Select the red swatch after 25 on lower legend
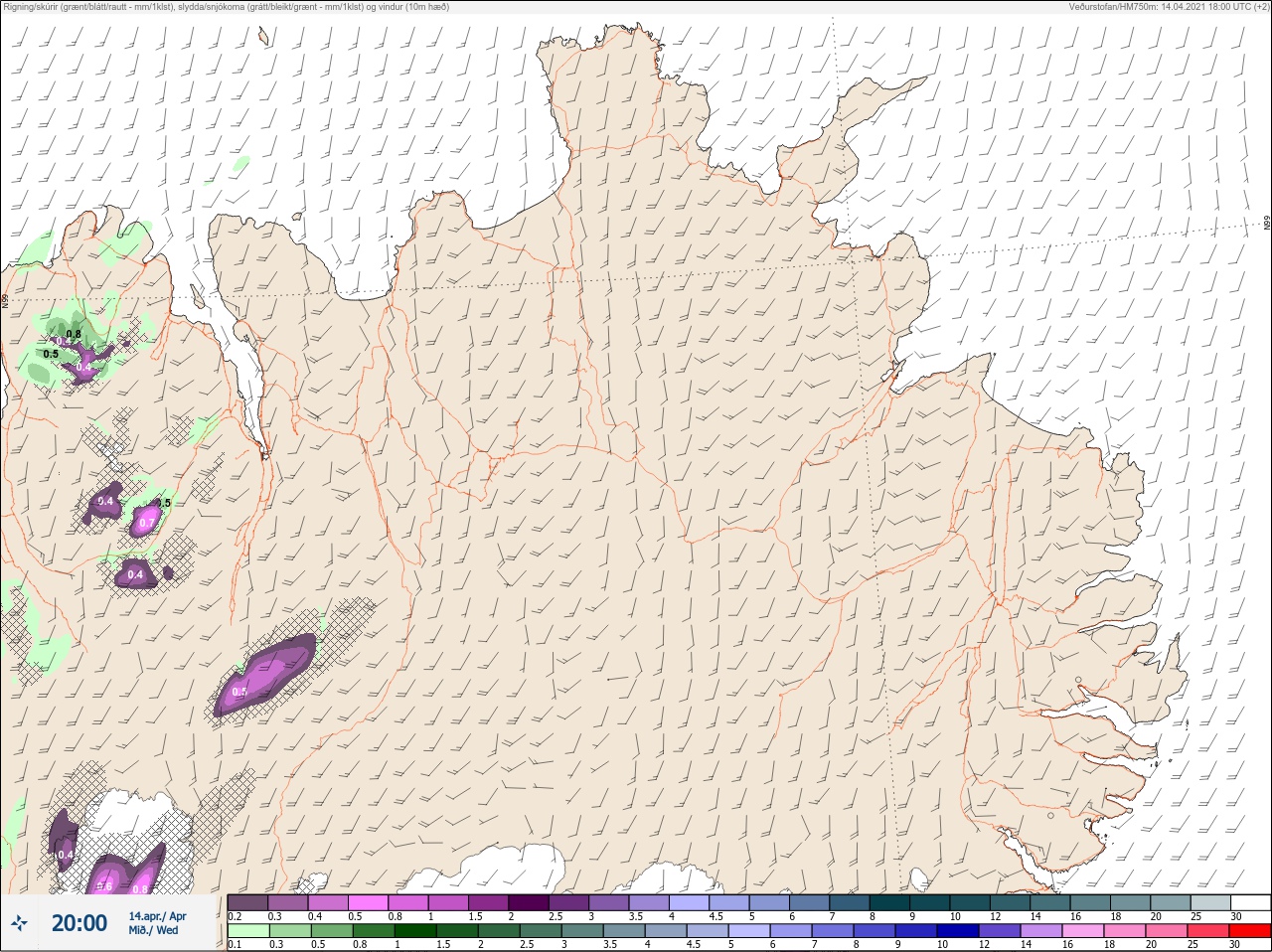 tap(1250, 931)
